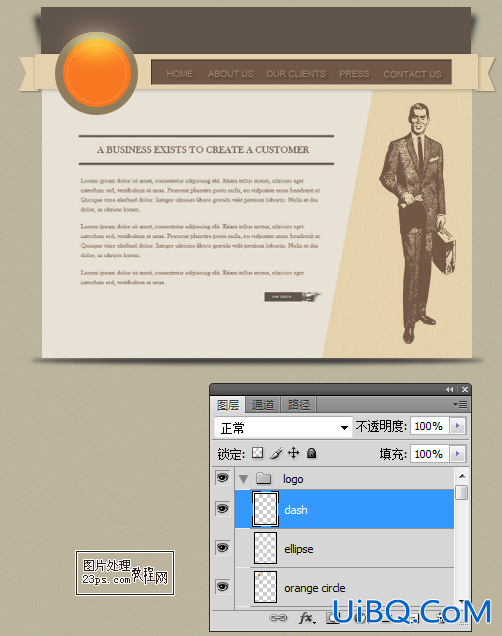Click the CONTACT US navigation link
502x636 pixels.
tap(412, 74)
